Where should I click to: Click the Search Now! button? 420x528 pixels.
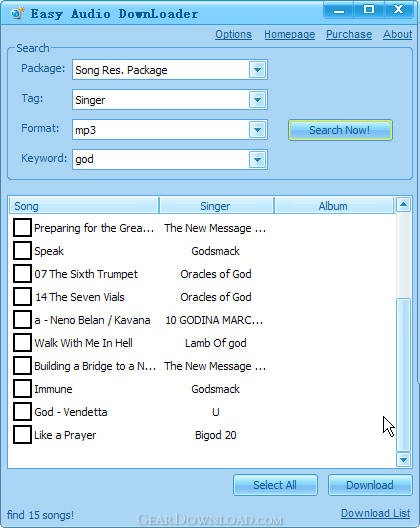340,130
